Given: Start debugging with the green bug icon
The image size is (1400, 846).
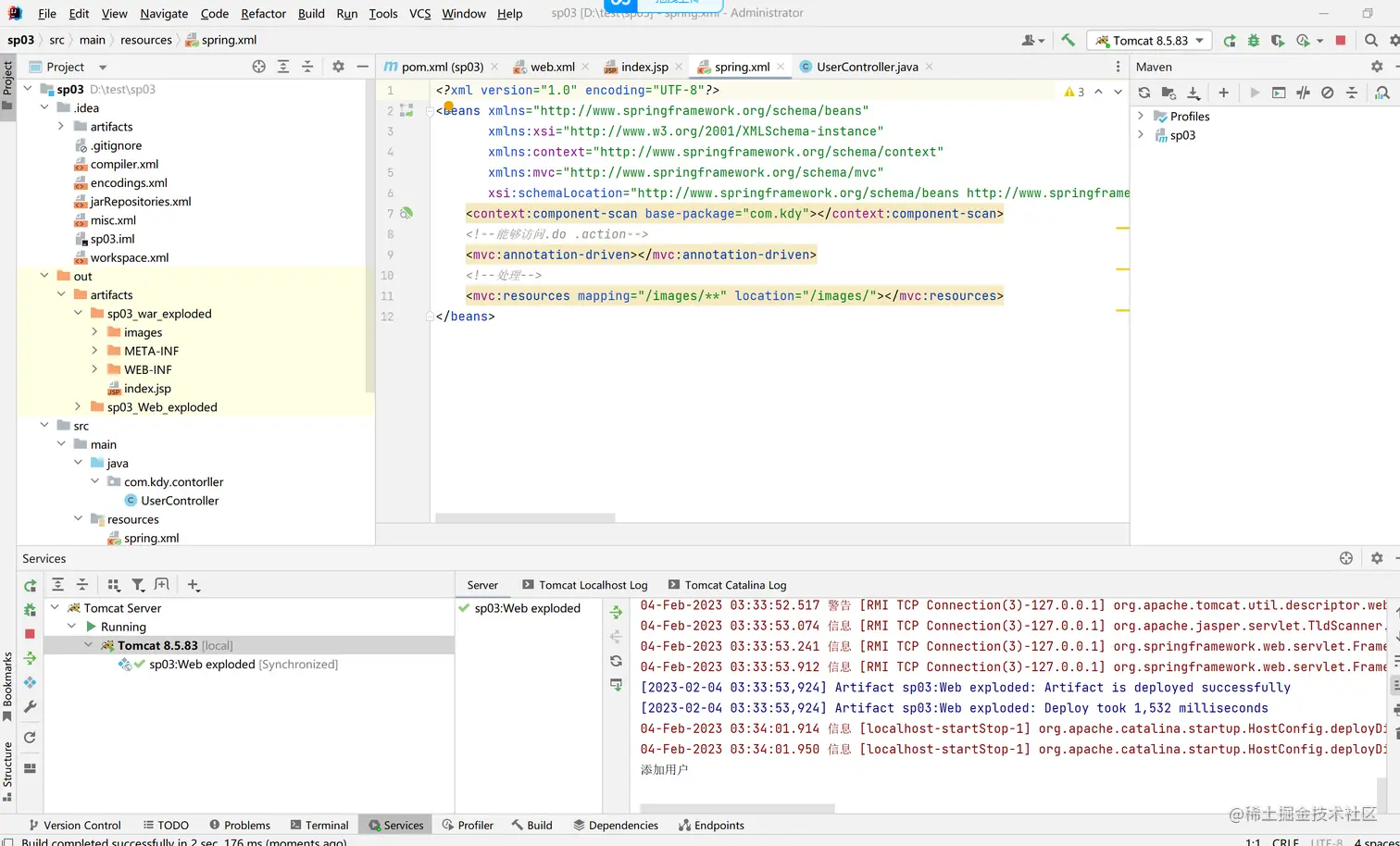Looking at the screenshot, I should point(1254,41).
